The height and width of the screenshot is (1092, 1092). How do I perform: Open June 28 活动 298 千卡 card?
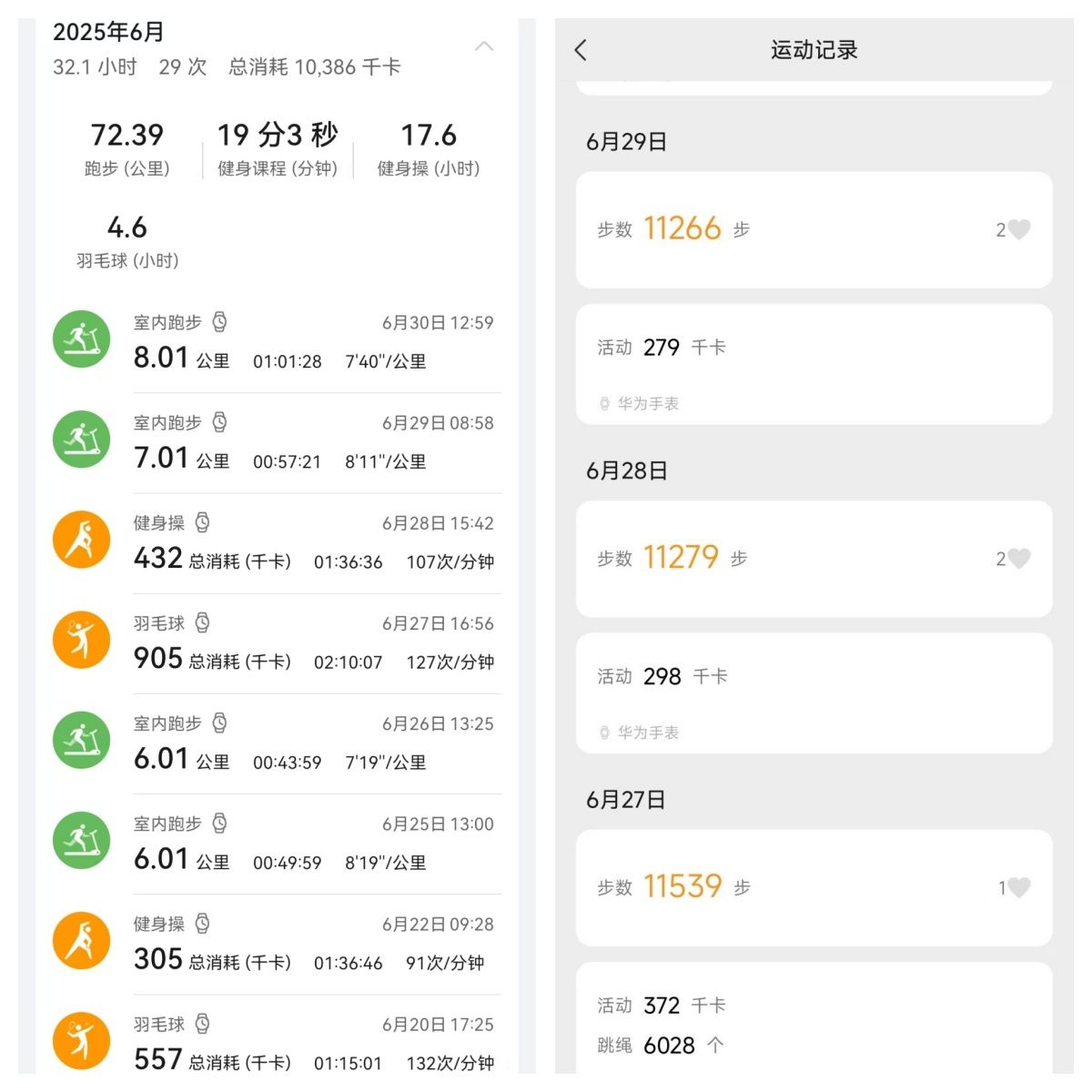coord(814,693)
